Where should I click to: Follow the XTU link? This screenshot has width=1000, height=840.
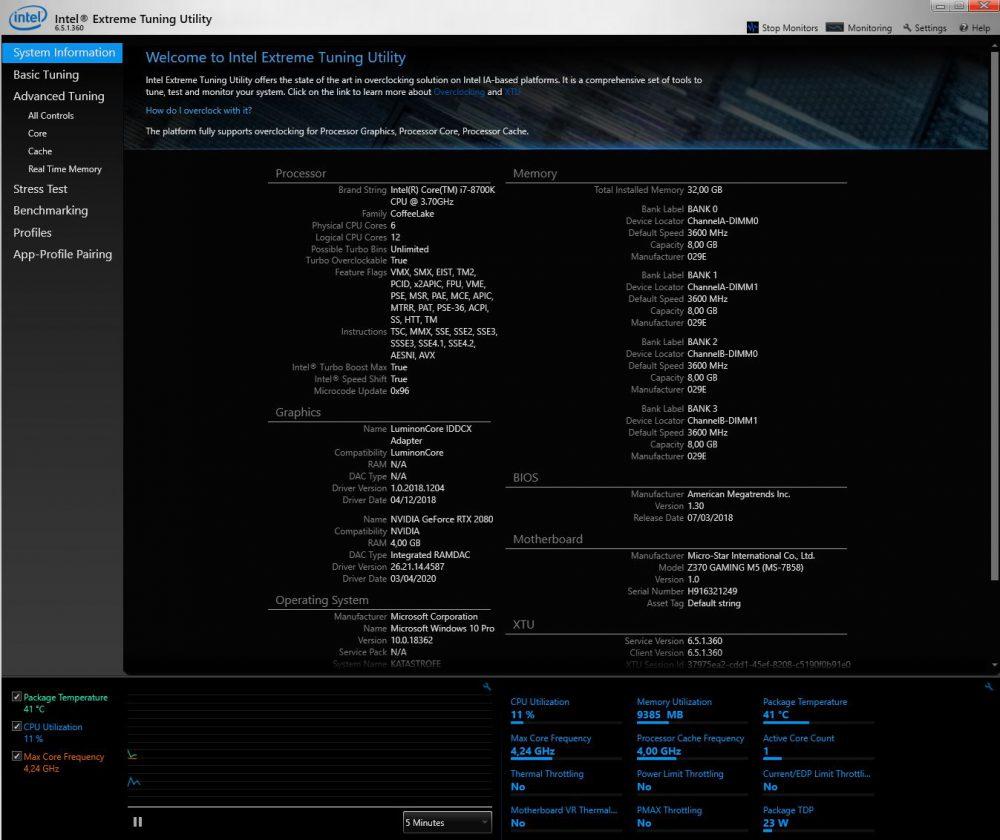[x=513, y=92]
